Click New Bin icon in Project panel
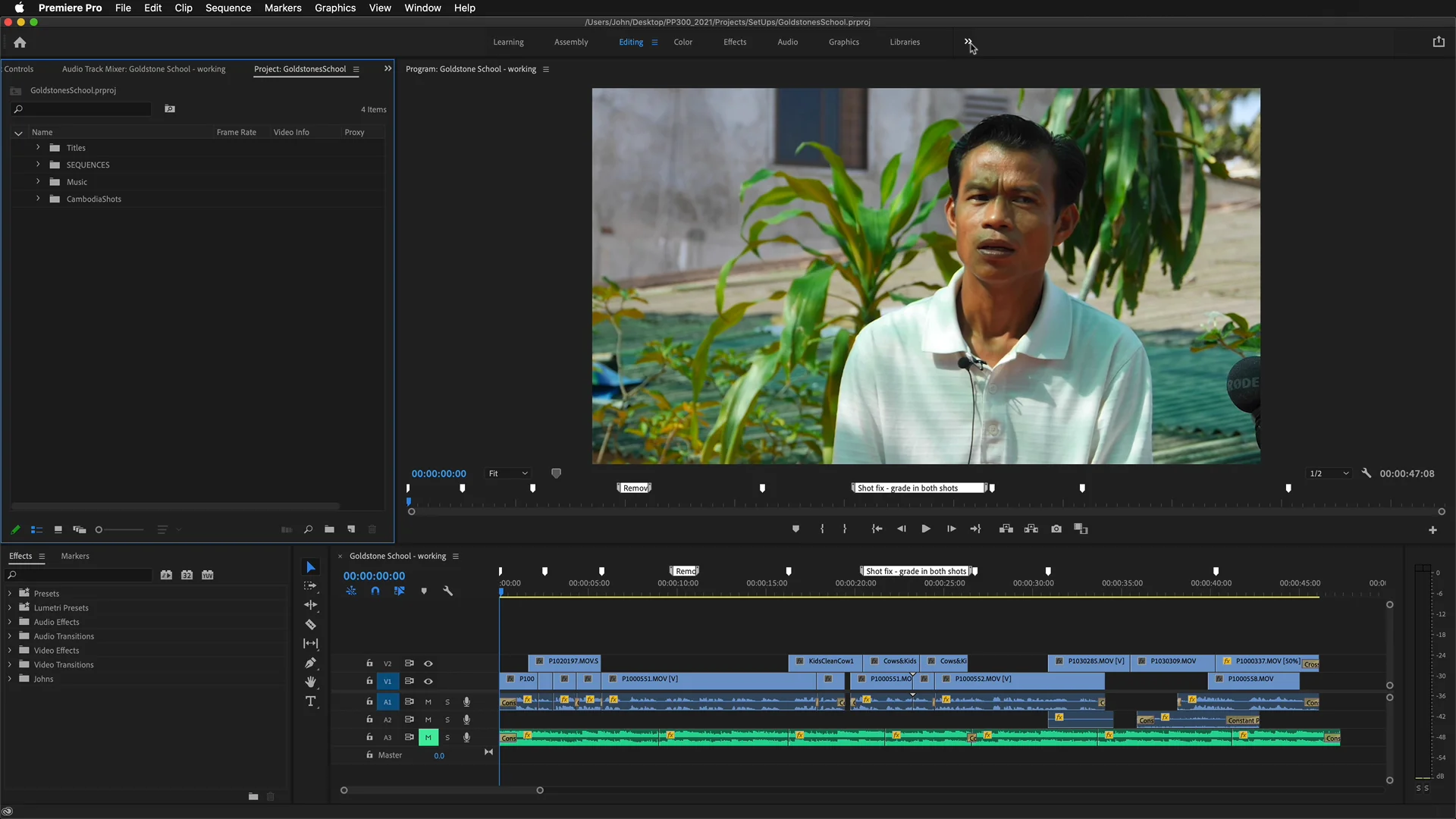This screenshot has height=819, width=1456. coord(329,529)
